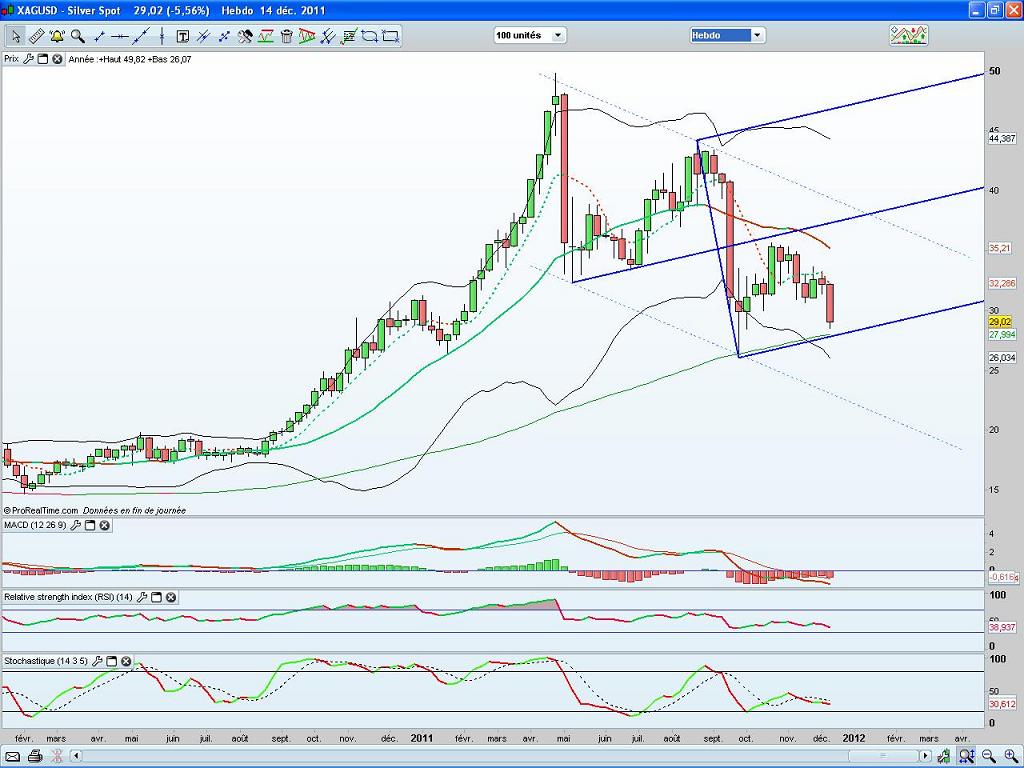This screenshot has height=768, width=1024.
Task: Pick the vertical line drawing tool
Action: (x=161, y=36)
